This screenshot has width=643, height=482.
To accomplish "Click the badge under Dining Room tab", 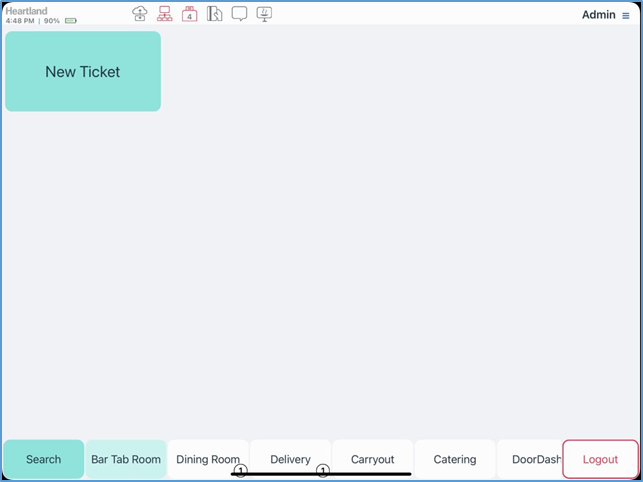I will (x=240, y=470).
